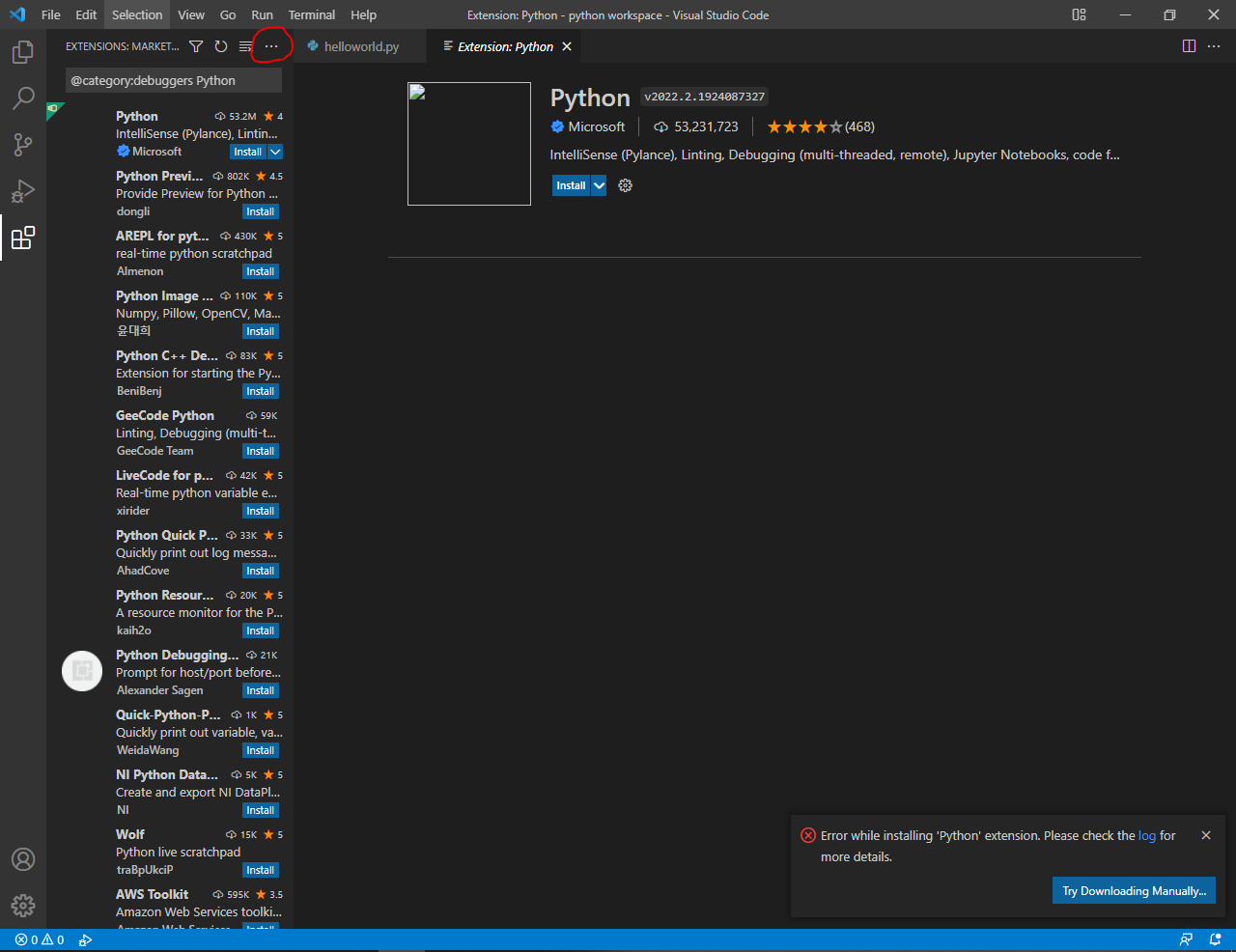Image resolution: width=1236 pixels, height=952 pixels.
Task: Select GeeCode Python extension title
Action: tap(165, 415)
